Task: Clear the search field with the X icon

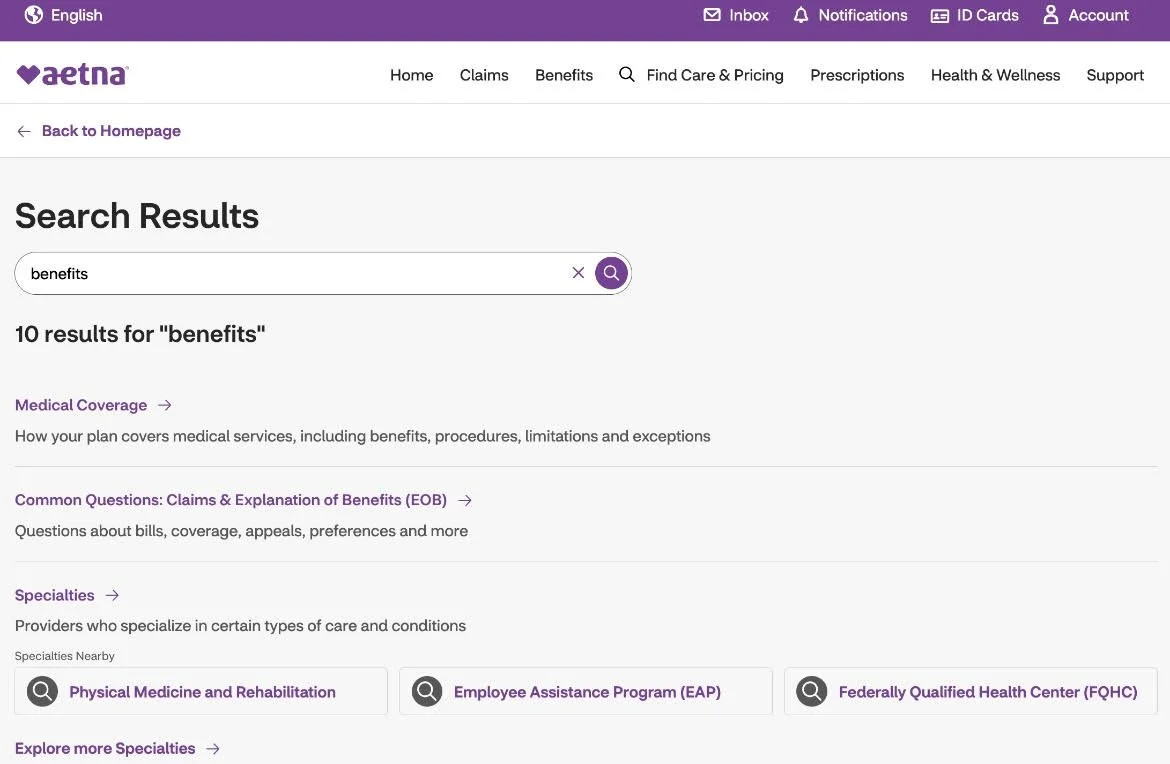Action: tap(578, 273)
